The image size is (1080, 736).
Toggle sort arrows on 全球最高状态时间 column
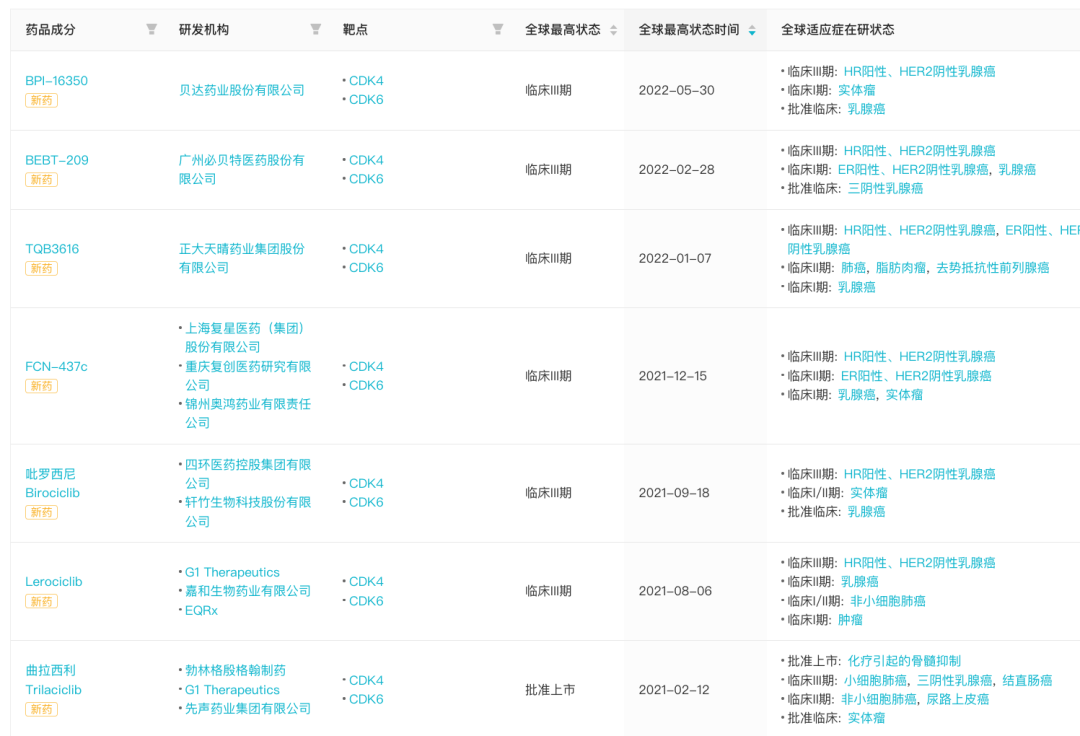point(751,30)
